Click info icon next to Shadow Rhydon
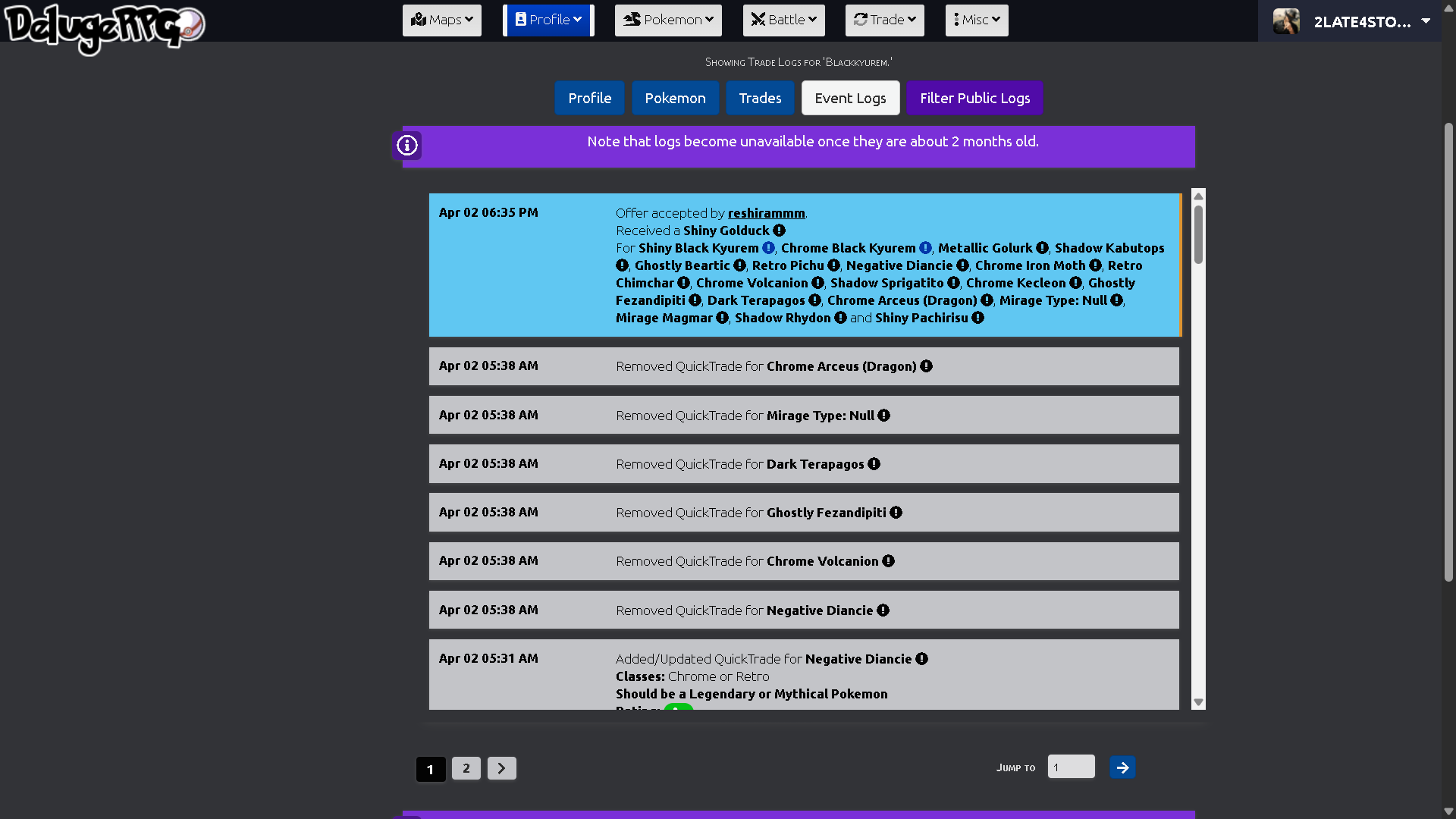1456x819 pixels. click(x=841, y=318)
